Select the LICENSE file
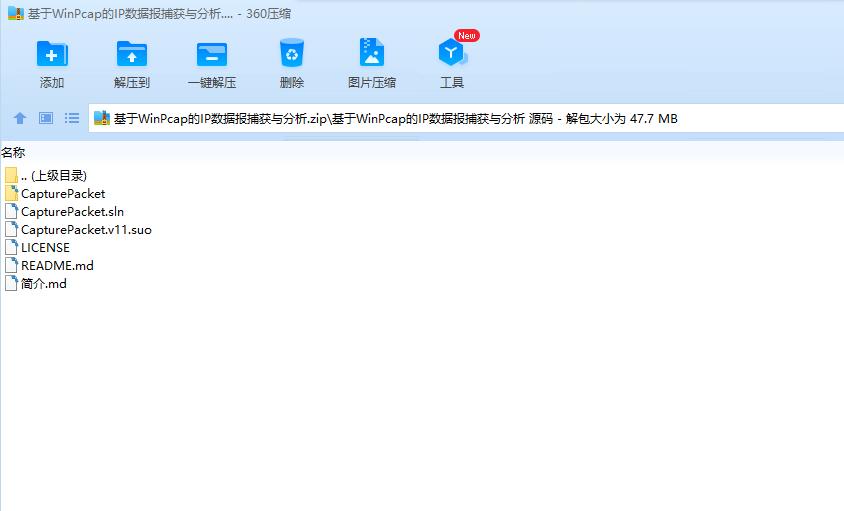 [45, 248]
